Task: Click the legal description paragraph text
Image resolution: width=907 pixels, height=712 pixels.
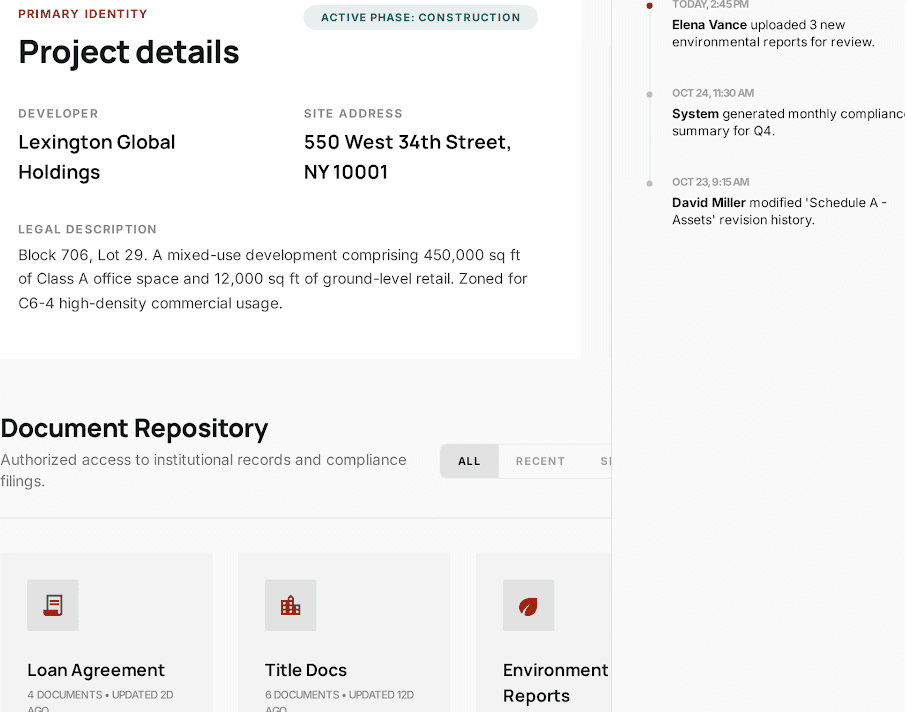Action: coord(272,279)
